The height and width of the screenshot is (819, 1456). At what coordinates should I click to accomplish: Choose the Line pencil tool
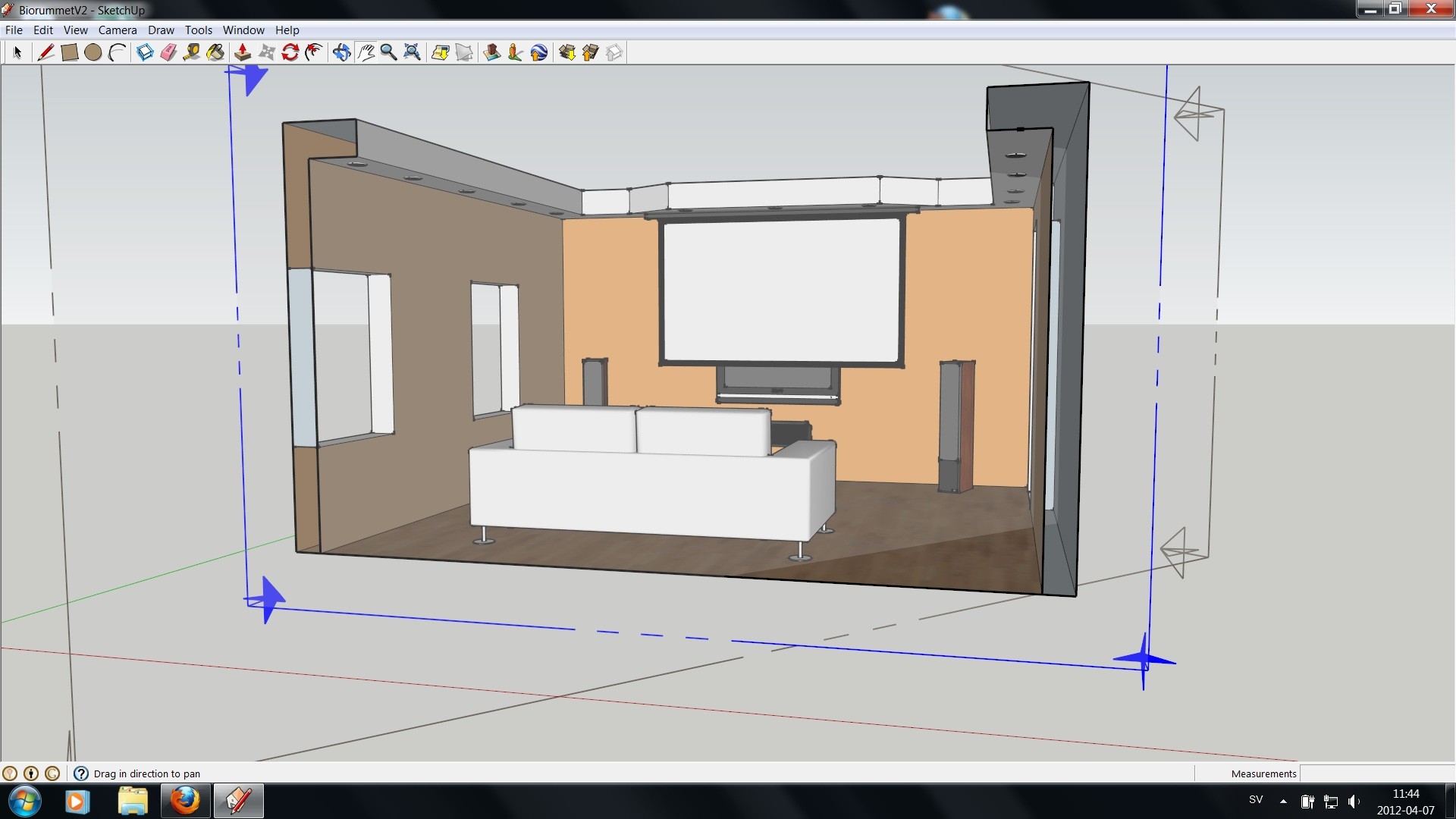click(x=45, y=52)
